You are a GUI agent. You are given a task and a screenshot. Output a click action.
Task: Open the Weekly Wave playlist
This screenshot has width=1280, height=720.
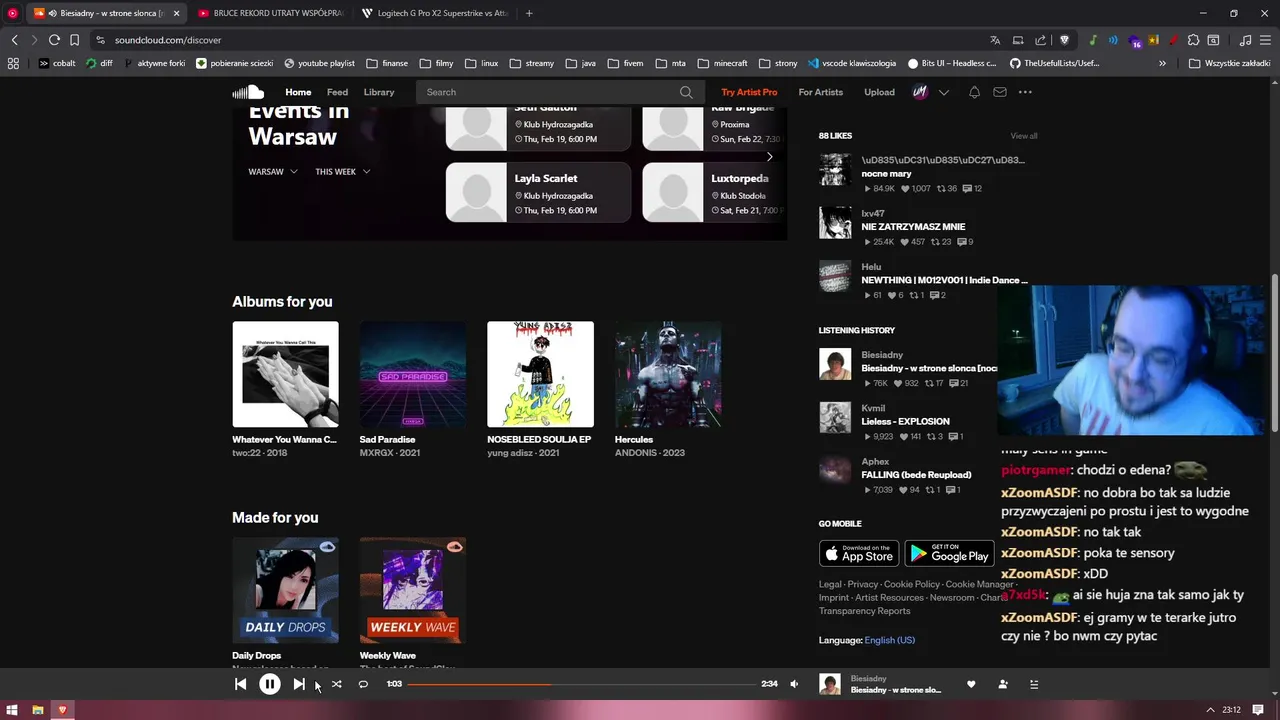413,590
